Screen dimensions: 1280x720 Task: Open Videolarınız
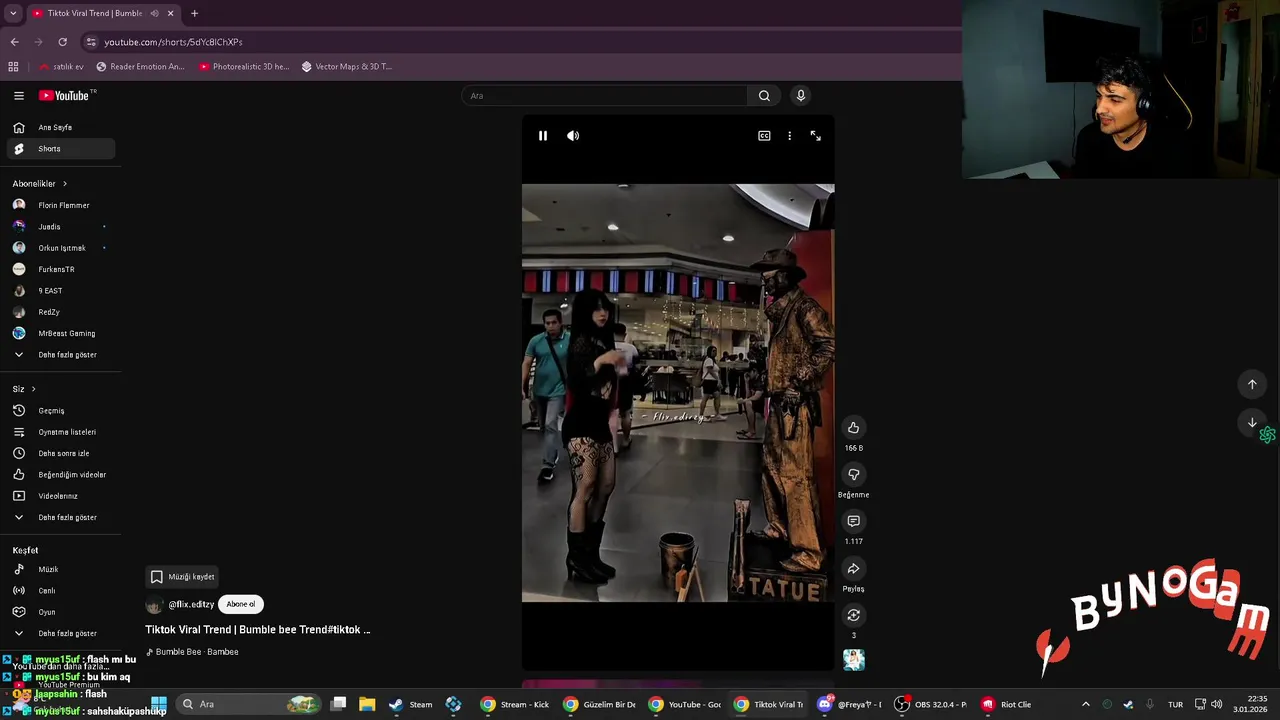click(60, 496)
